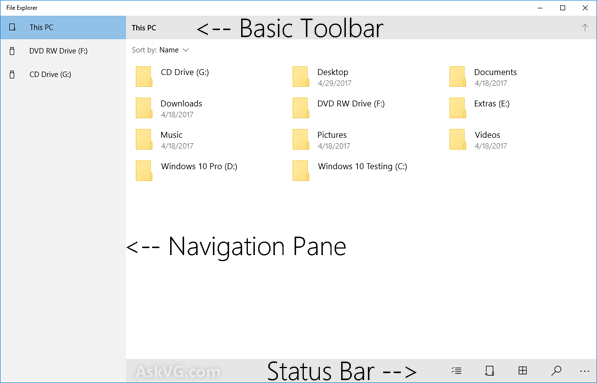The width and height of the screenshot is (597, 383).
Task: Click the up-arrow navigation icon in toolbar
Action: coord(584,27)
